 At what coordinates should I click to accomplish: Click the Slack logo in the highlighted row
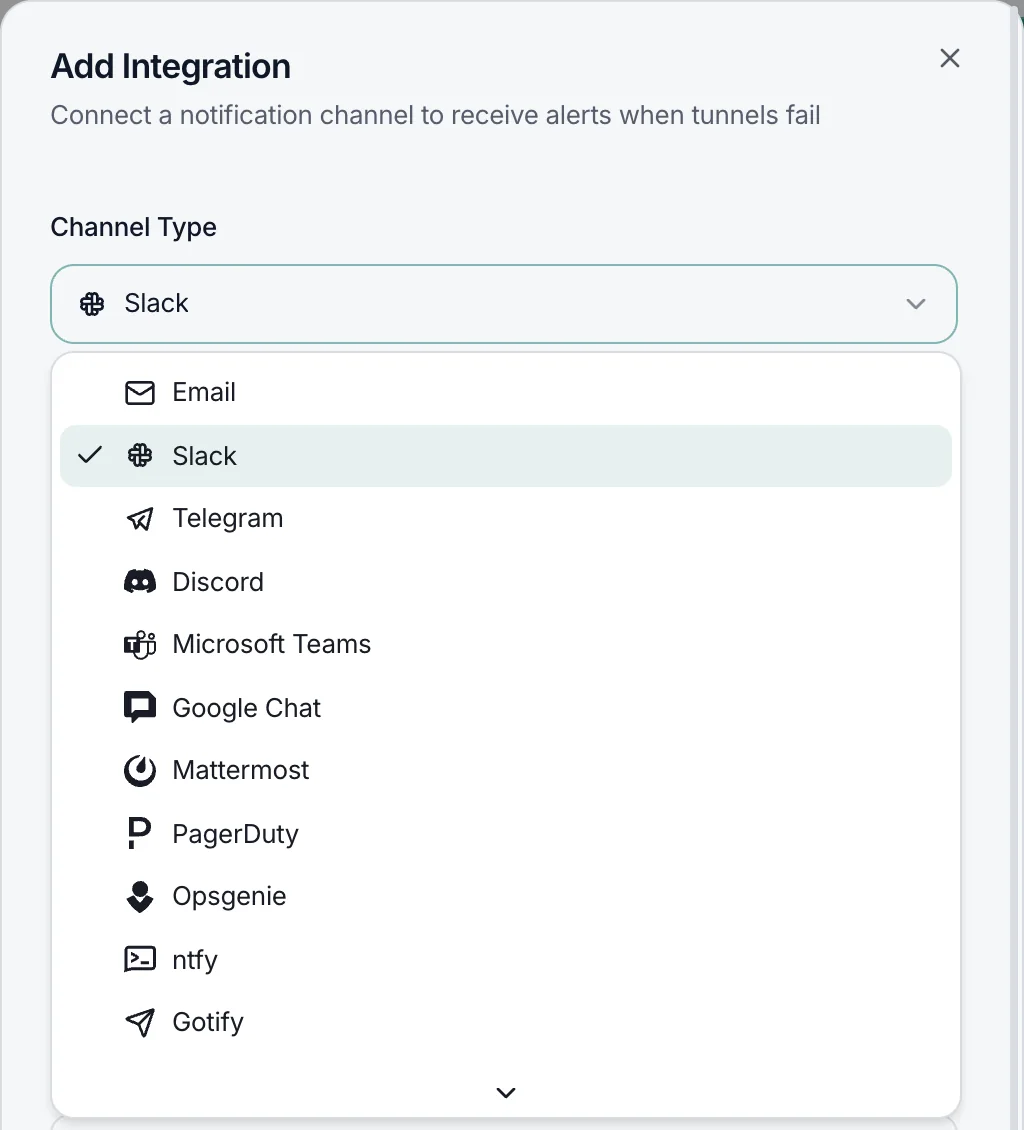140,455
